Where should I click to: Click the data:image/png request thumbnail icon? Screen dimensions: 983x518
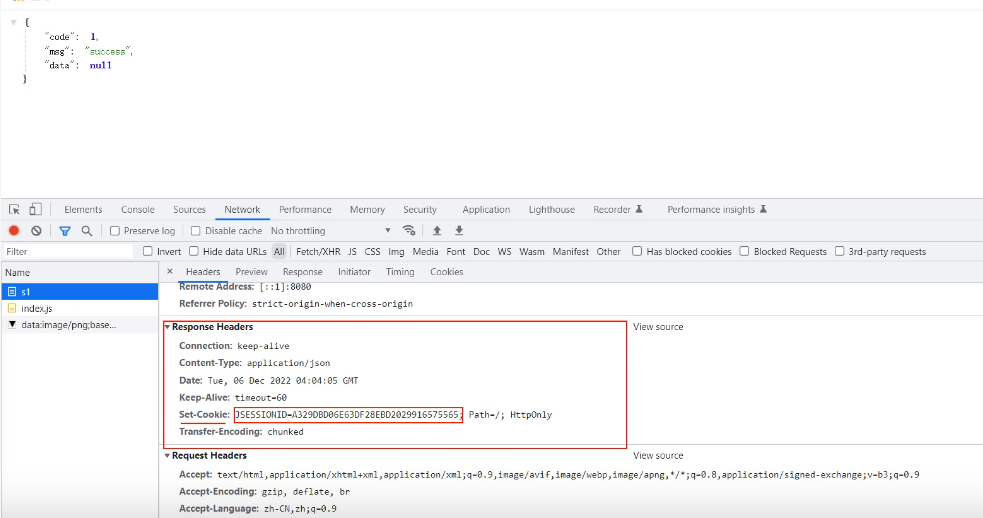(x=12, y=325)
